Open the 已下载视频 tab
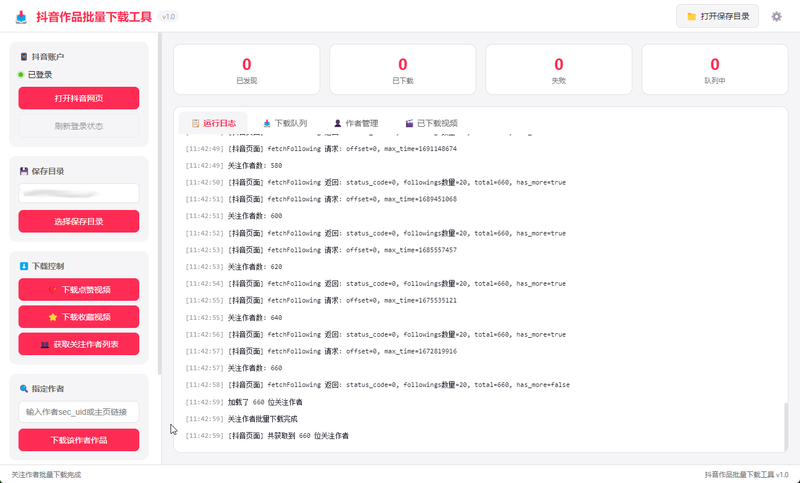Viewport: 800px width, 483px height. (x=432, y=123)
